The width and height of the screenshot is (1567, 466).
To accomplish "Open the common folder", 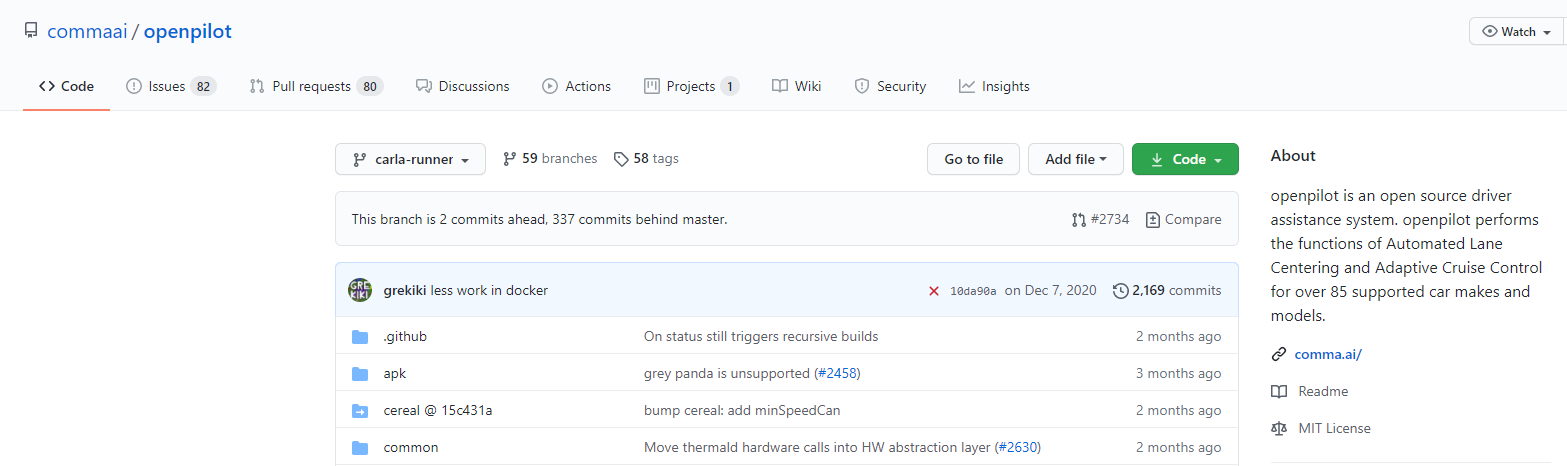I will coord(411,447).
